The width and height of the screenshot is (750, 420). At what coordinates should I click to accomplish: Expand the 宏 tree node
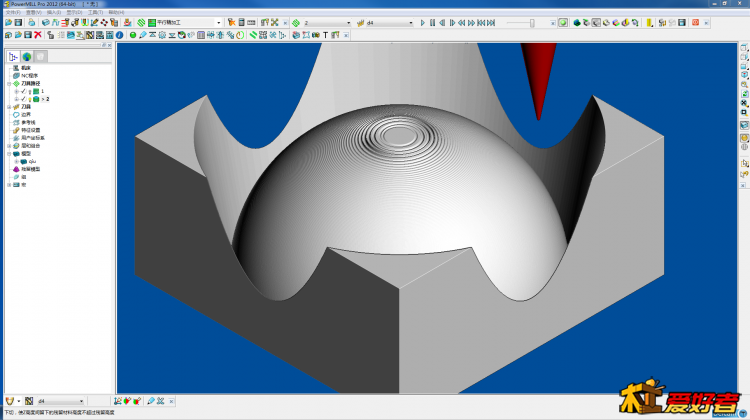tap(9, 185)
